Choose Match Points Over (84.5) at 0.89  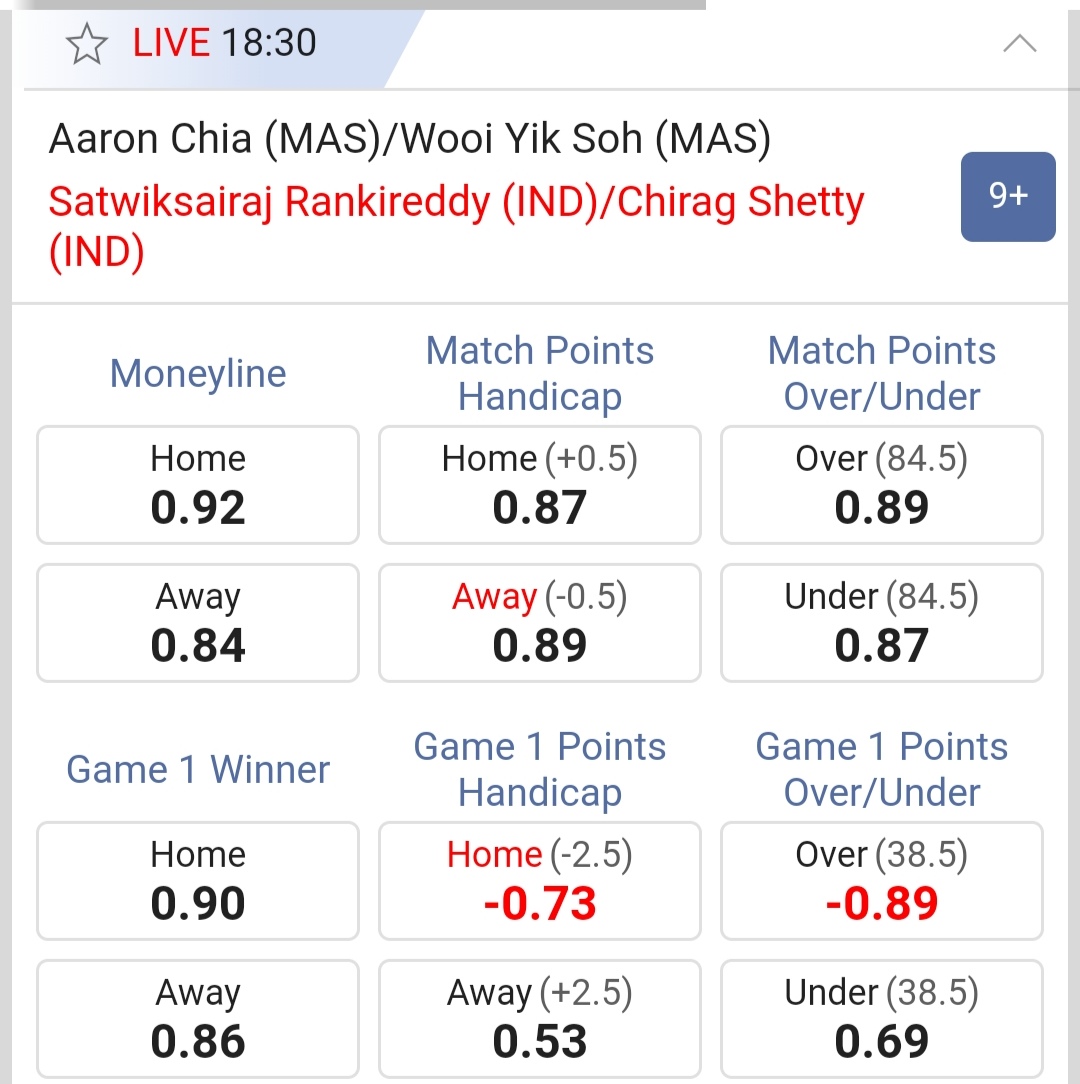[x=881, y=485]
